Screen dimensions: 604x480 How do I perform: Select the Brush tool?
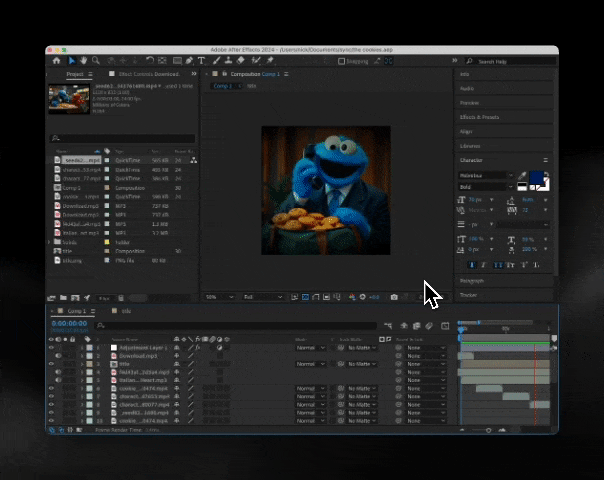(216, 60)
